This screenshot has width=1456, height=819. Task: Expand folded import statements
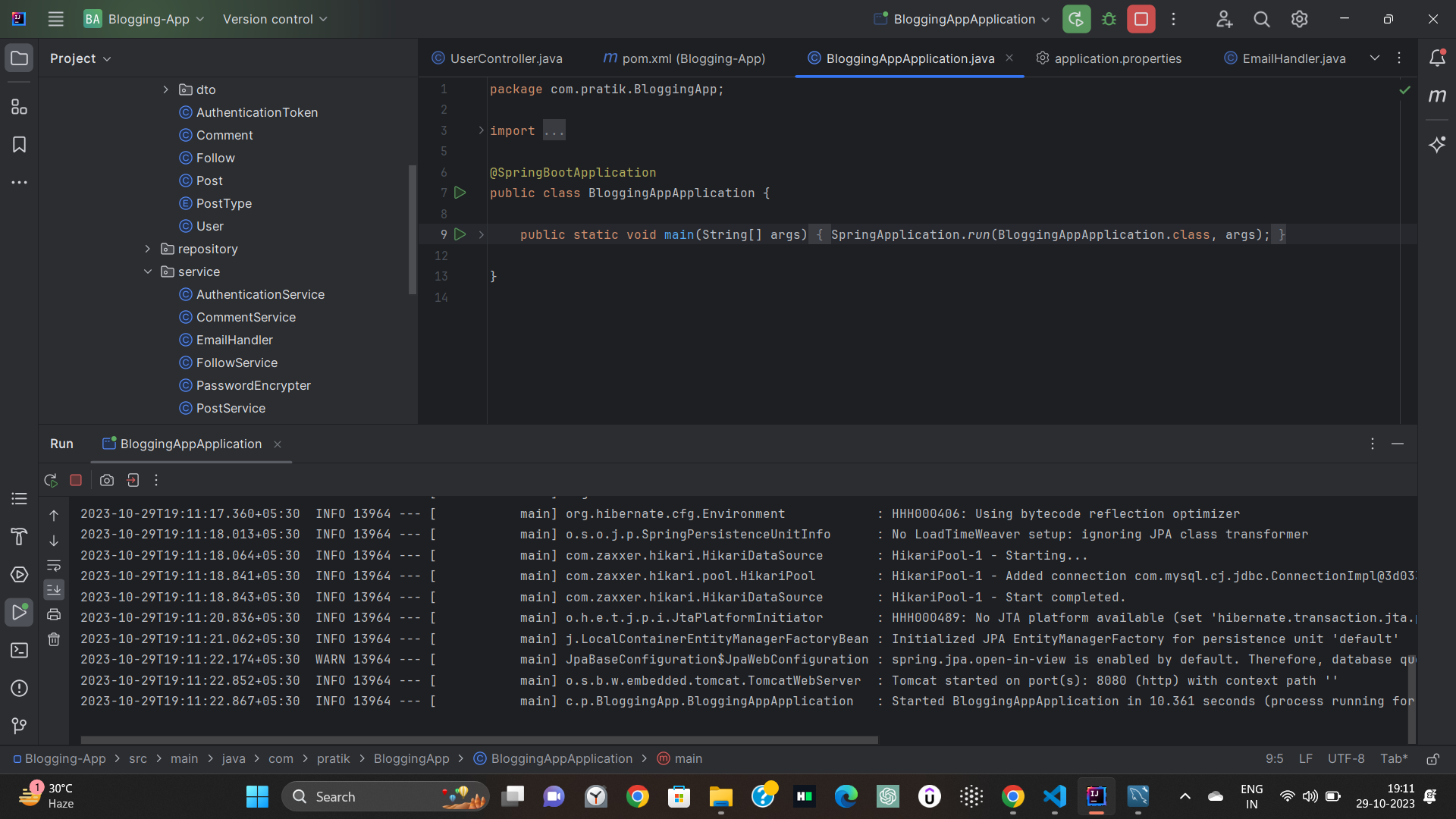click(482, 130)
